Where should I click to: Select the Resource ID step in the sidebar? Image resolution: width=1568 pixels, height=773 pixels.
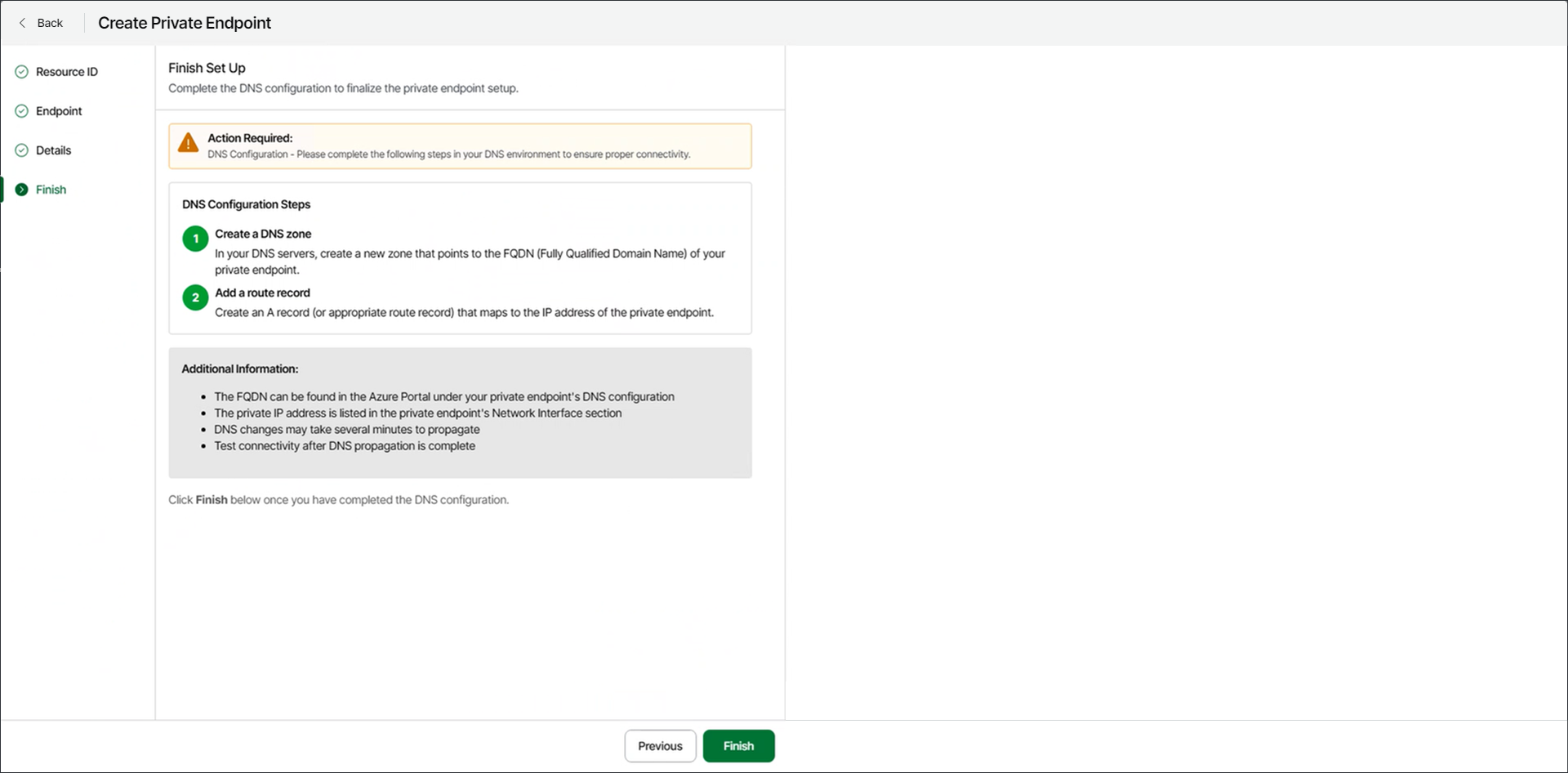point(67,72)
